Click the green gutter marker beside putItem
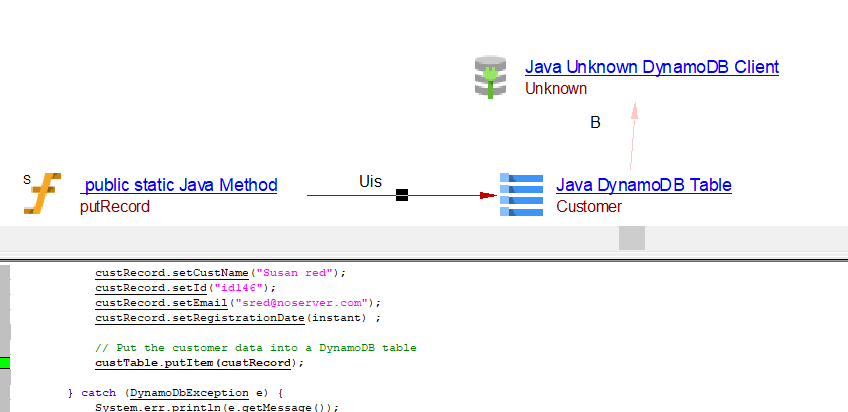This screenshot has width=848, height=412. click(5, 362)
